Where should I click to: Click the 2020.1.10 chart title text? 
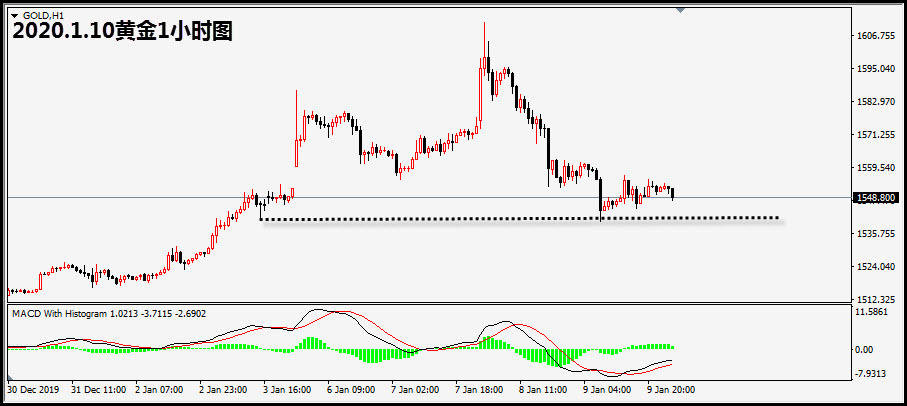pos(123,32)
